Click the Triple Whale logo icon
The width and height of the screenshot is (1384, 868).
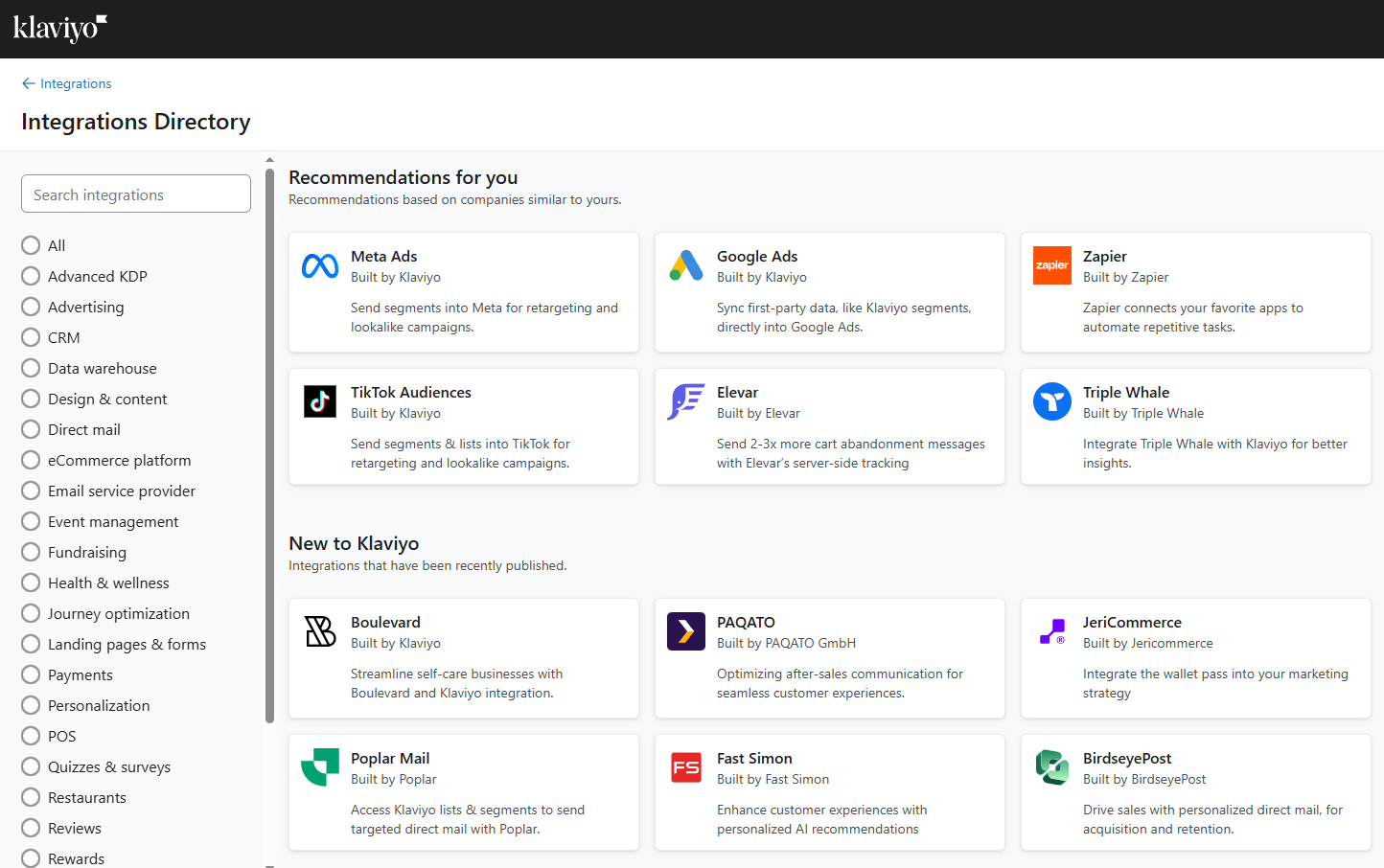pyautogui.click(x=1052, y=401)
